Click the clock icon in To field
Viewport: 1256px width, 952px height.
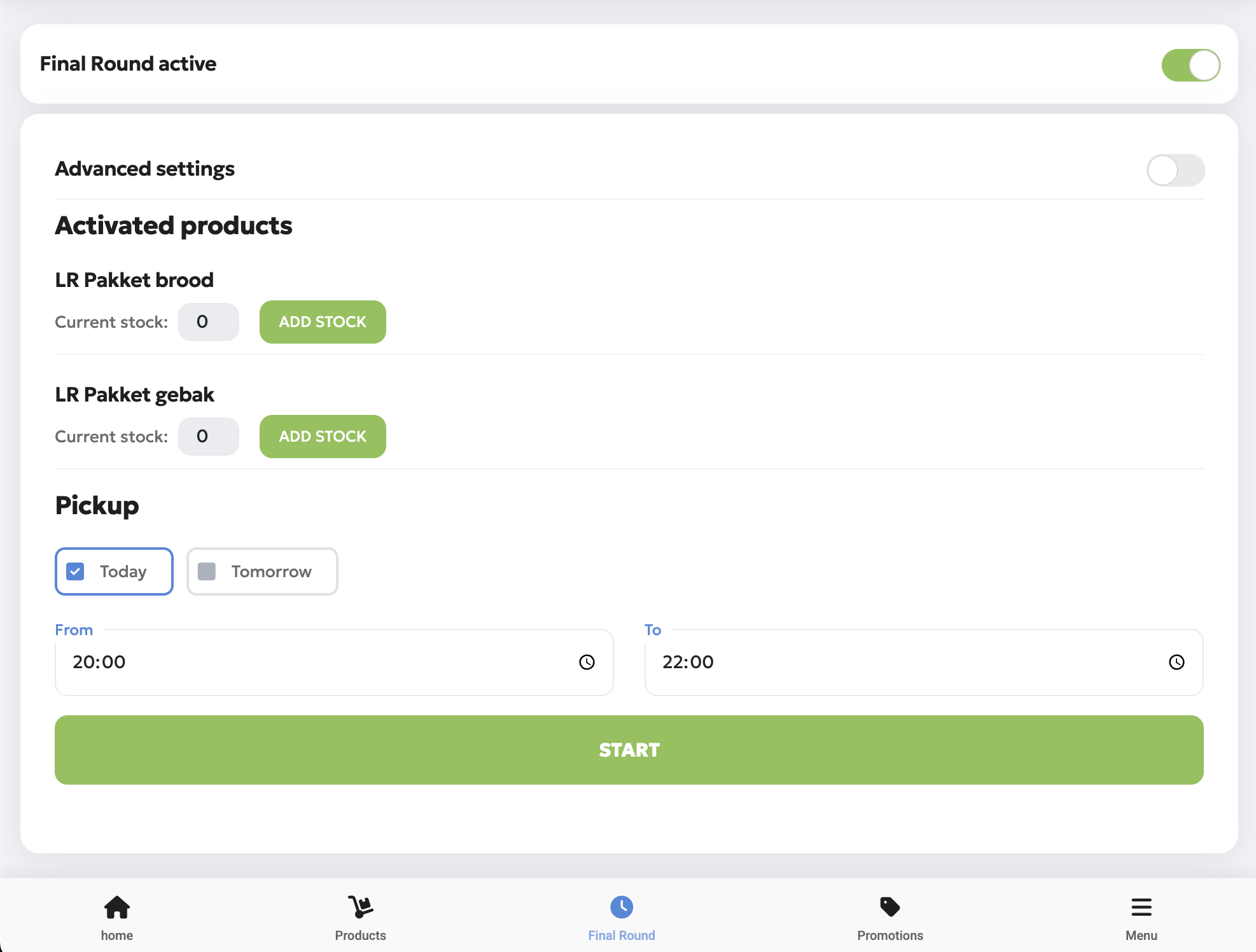1176,662
